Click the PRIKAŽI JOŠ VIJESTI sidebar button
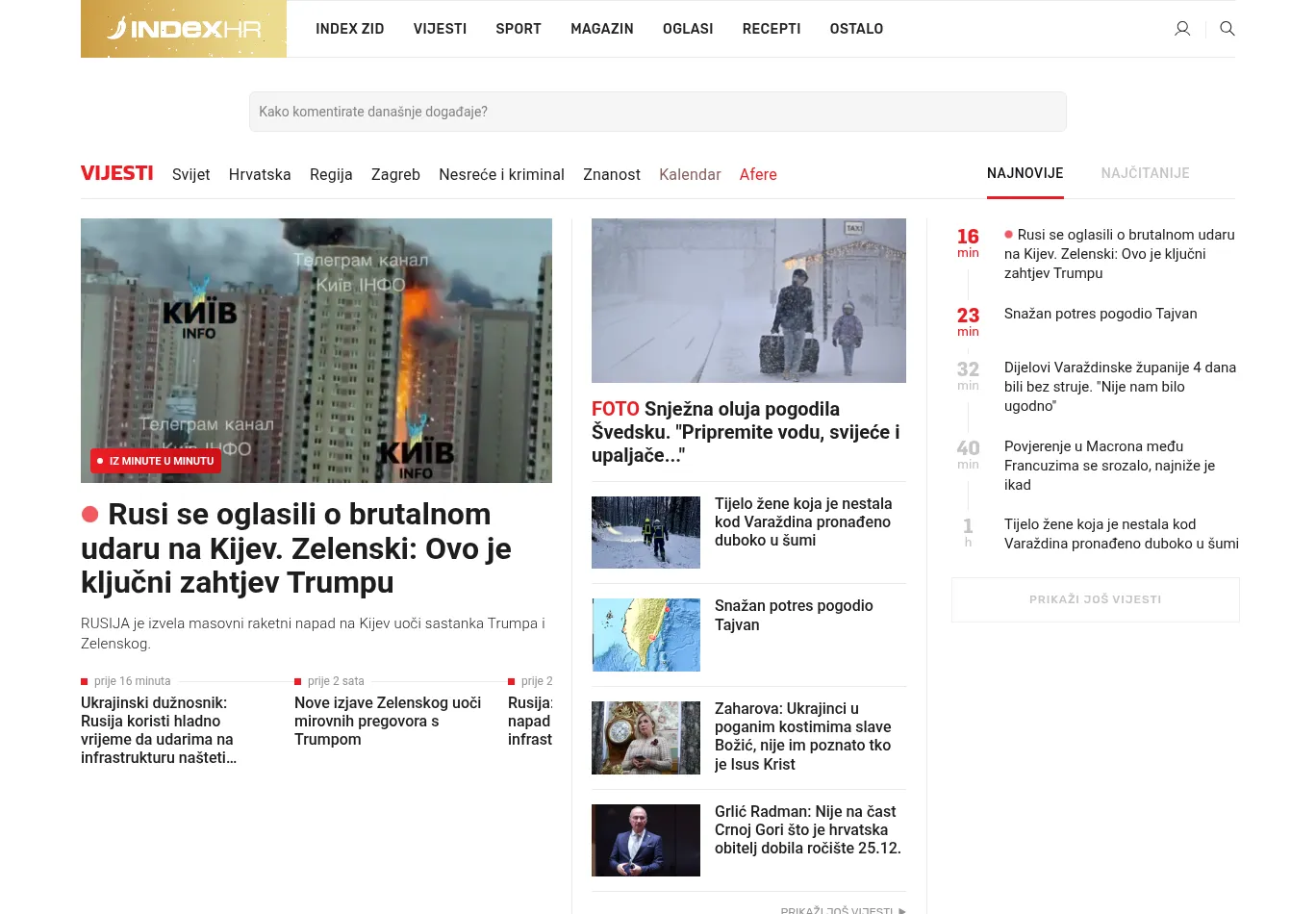1316x914 pixels. tap(1095, 599)
